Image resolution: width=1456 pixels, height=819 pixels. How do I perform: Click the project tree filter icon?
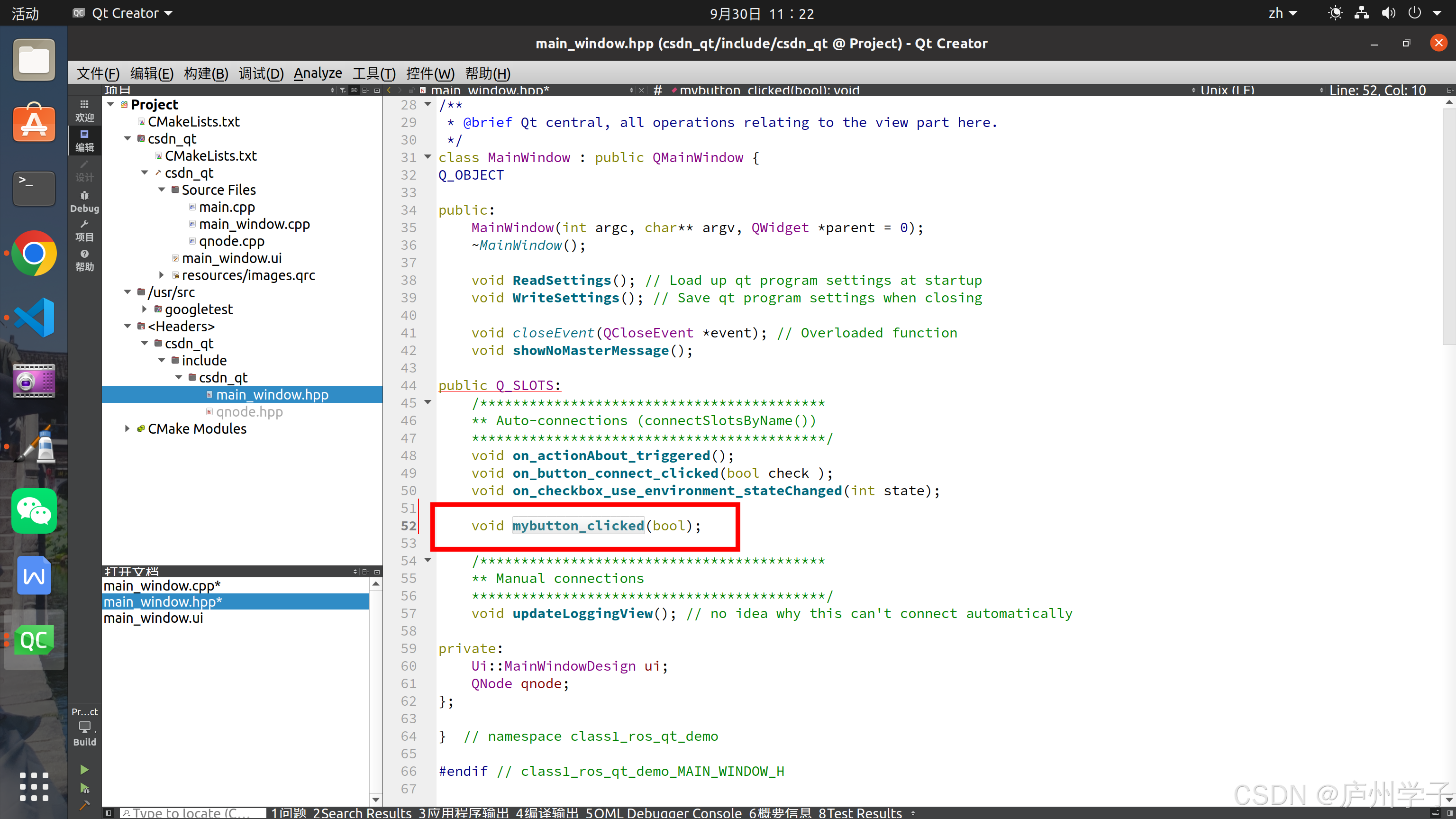[343, 90]
